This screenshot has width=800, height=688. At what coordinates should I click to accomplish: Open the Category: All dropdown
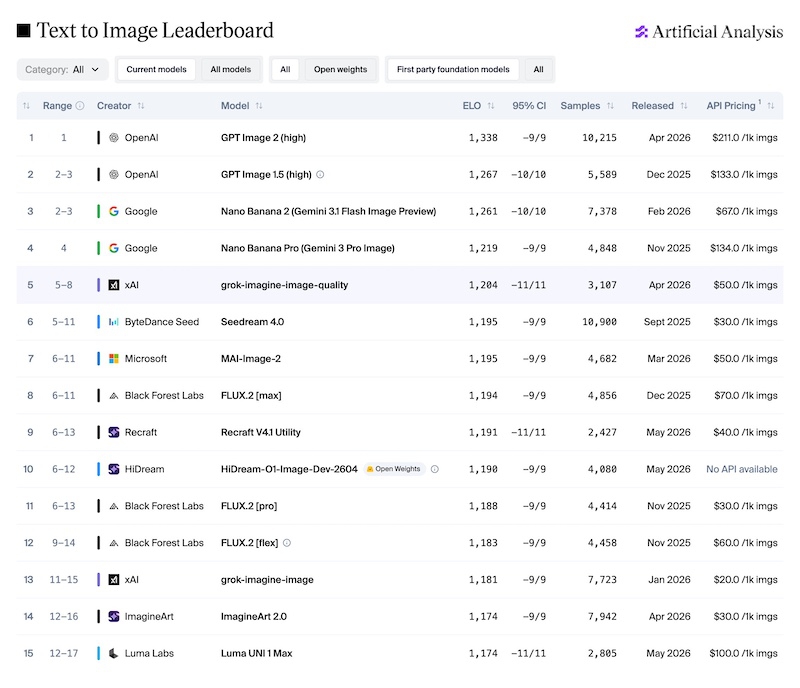point(62,69)
